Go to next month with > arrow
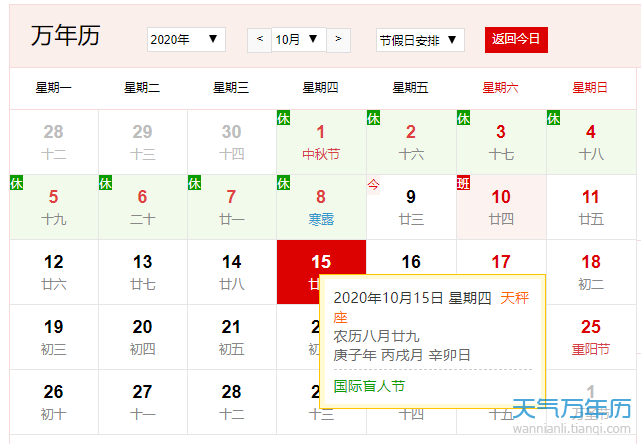641x444 pixels. click(338, 40)
